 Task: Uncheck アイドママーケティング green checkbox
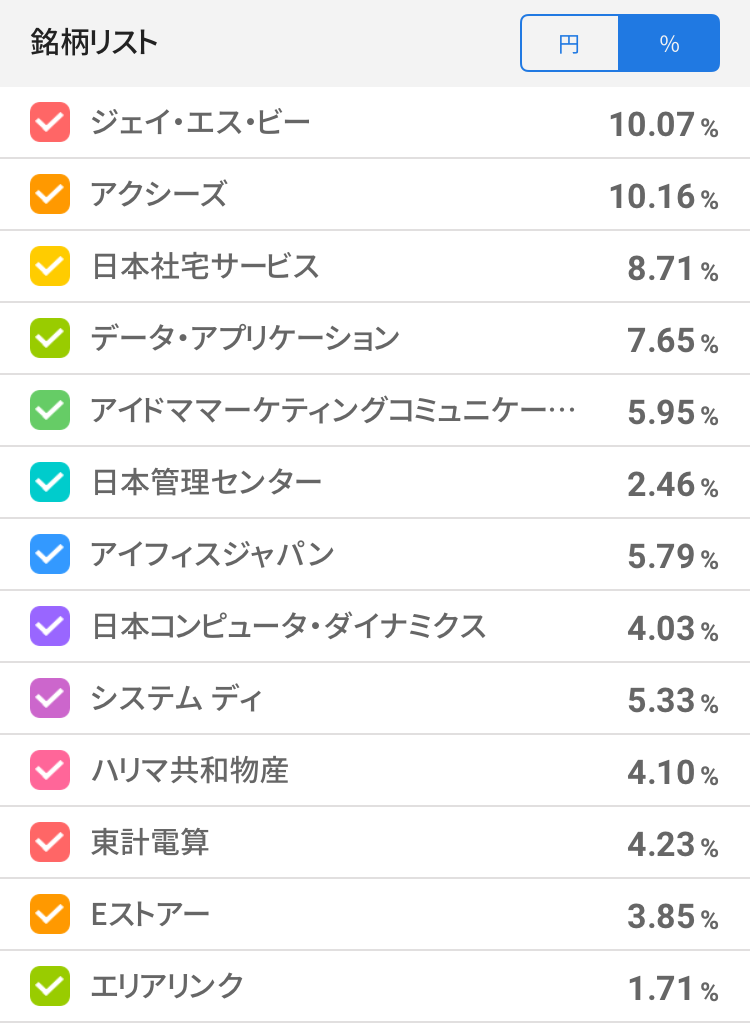pyautogui.click(x=50, y=410)
